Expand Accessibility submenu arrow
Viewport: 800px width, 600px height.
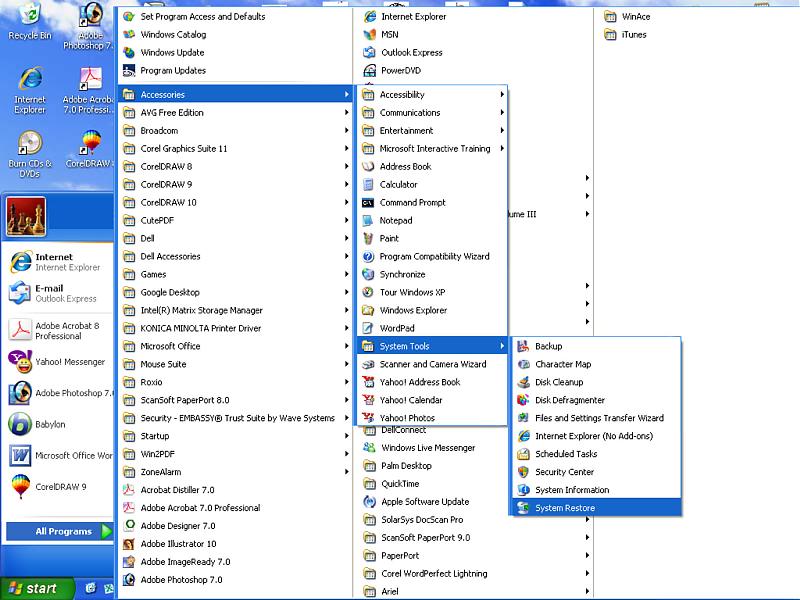click(x=502, y=94)
